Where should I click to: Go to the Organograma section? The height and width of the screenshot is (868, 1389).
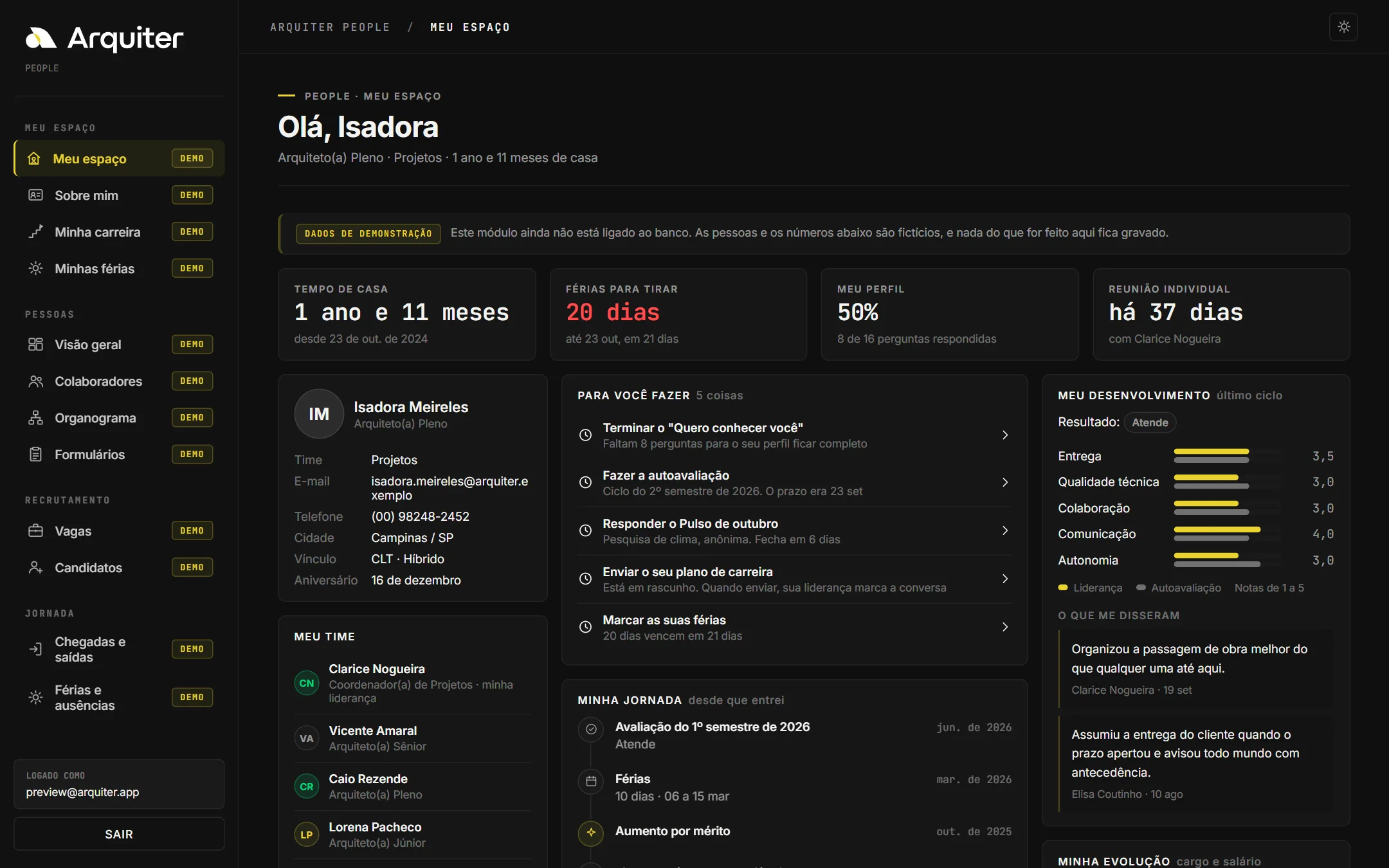tap(119, 417)
